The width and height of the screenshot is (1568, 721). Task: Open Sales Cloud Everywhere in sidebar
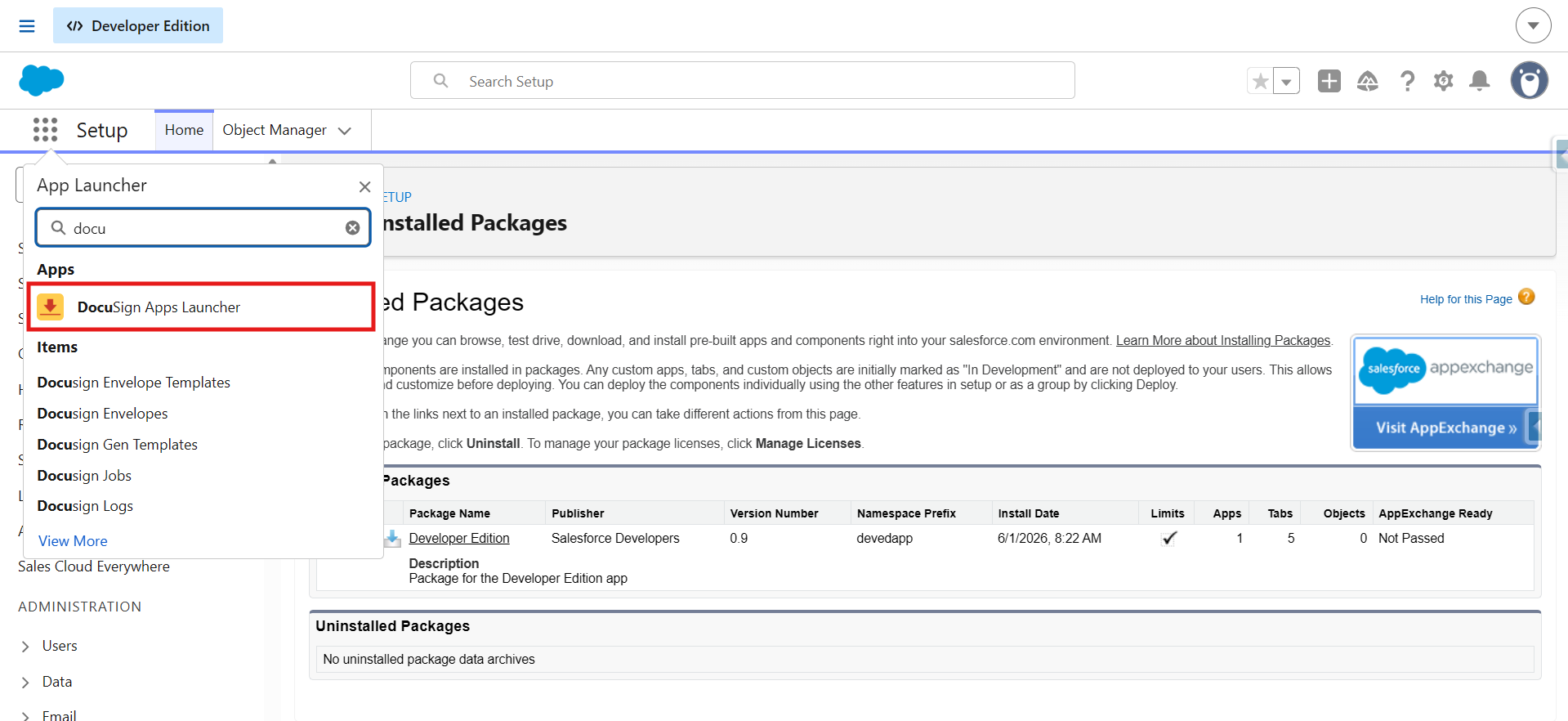pos(94,566)
